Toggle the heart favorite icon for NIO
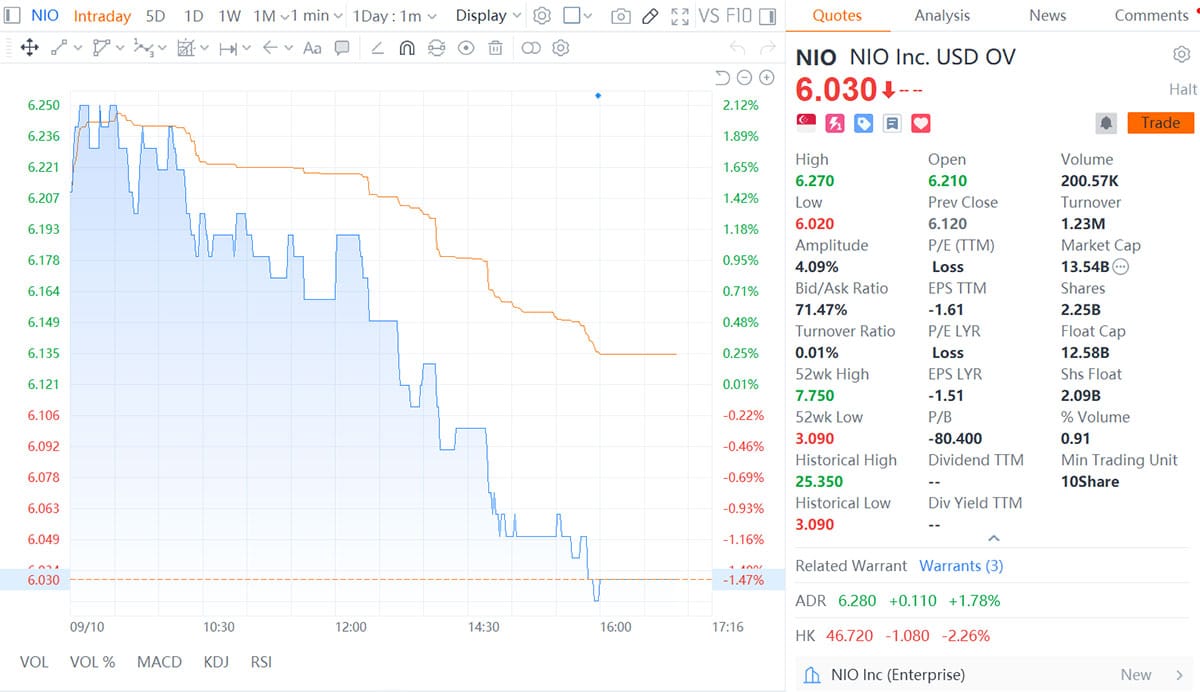1200x692 pixels. click(918, 123)
